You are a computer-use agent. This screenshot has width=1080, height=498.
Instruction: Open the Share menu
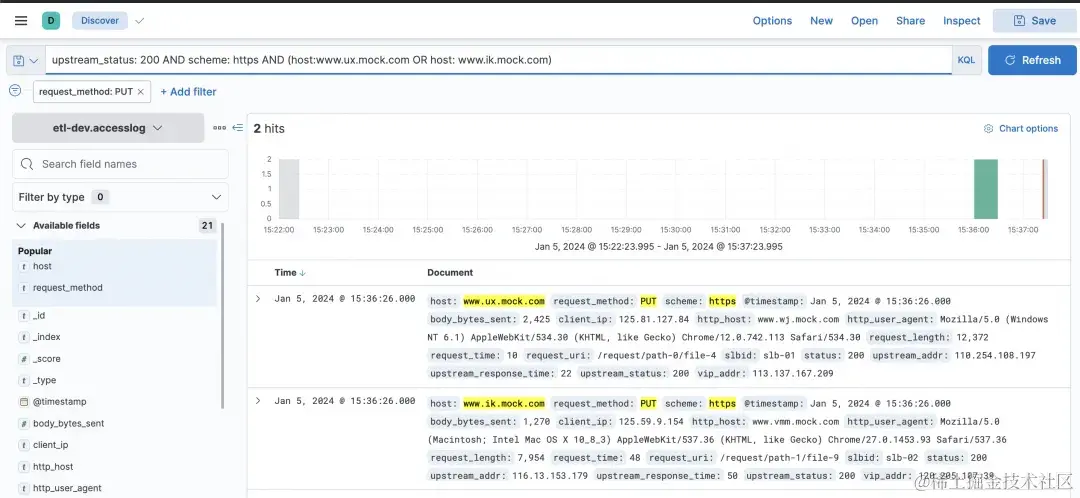coord(911,21)
